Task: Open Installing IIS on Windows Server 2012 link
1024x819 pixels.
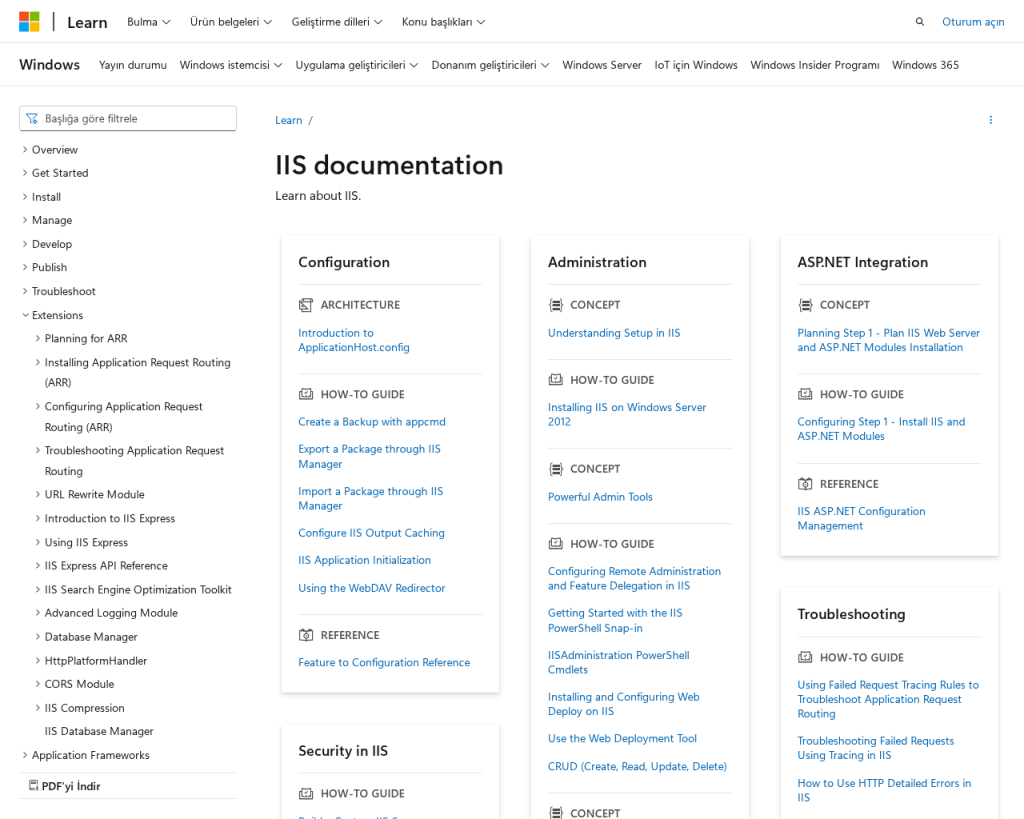Action: [x=627, y=415]
